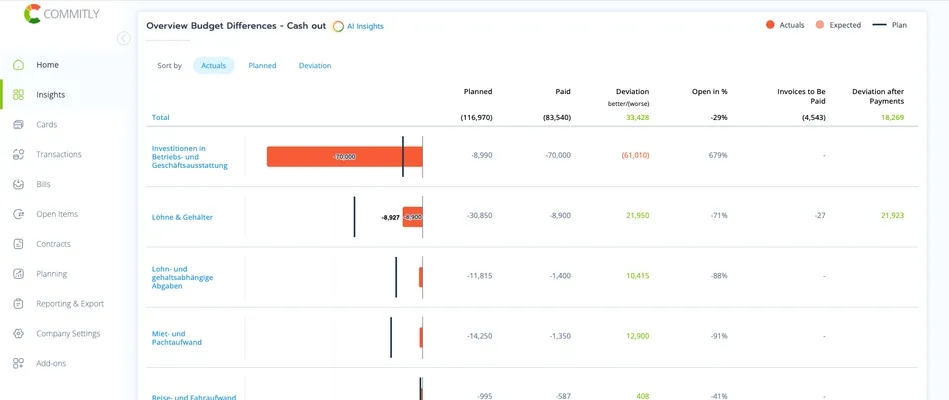Click the deviation value 21,950

click(638, 215)
